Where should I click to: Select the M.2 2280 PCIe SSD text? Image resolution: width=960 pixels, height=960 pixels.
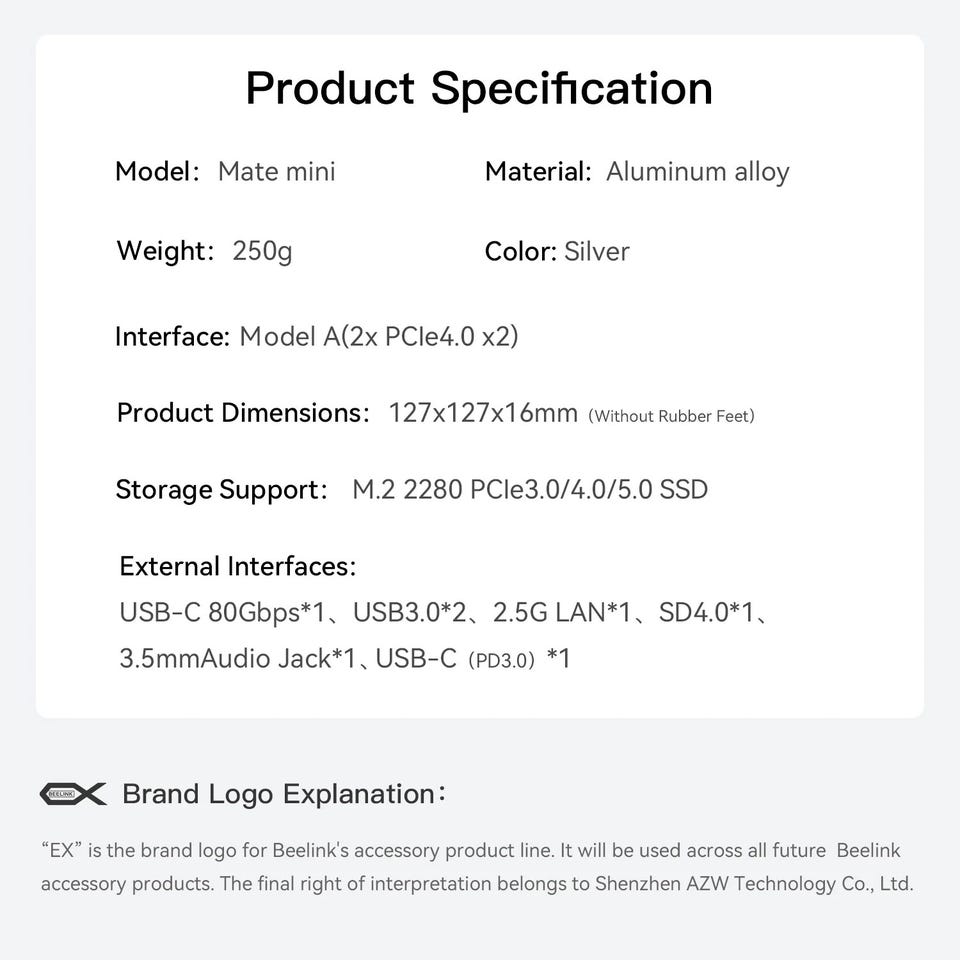(530, 490)
